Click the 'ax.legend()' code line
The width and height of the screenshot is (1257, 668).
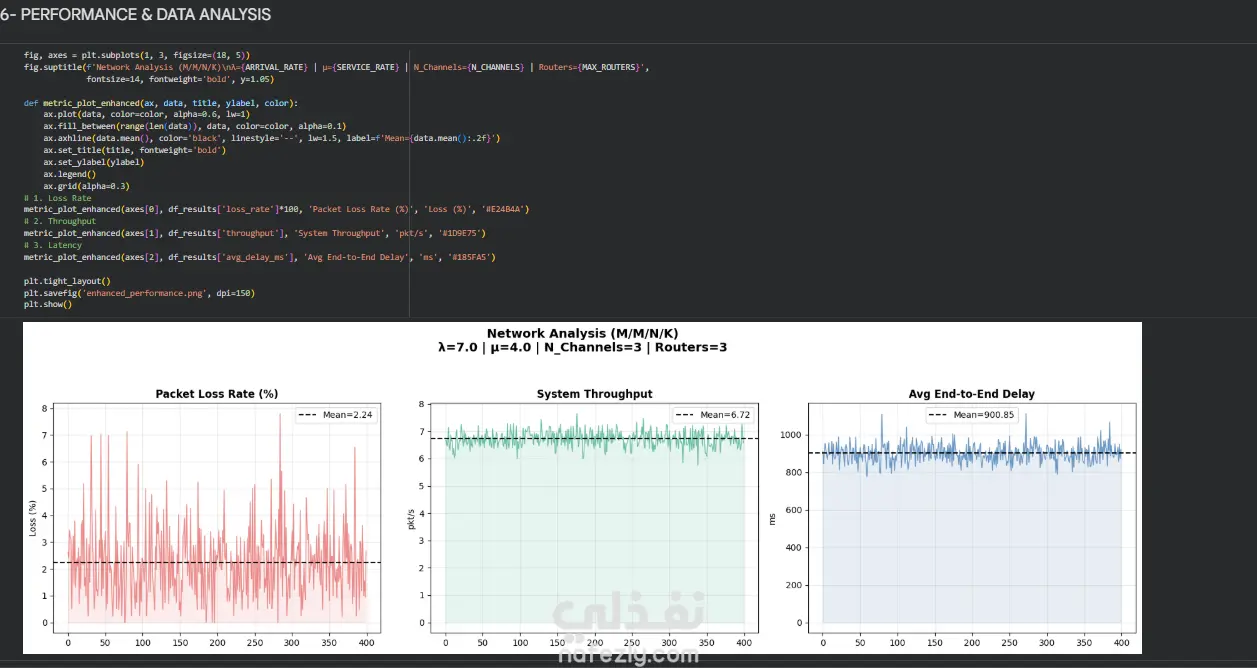coord(70,174)
